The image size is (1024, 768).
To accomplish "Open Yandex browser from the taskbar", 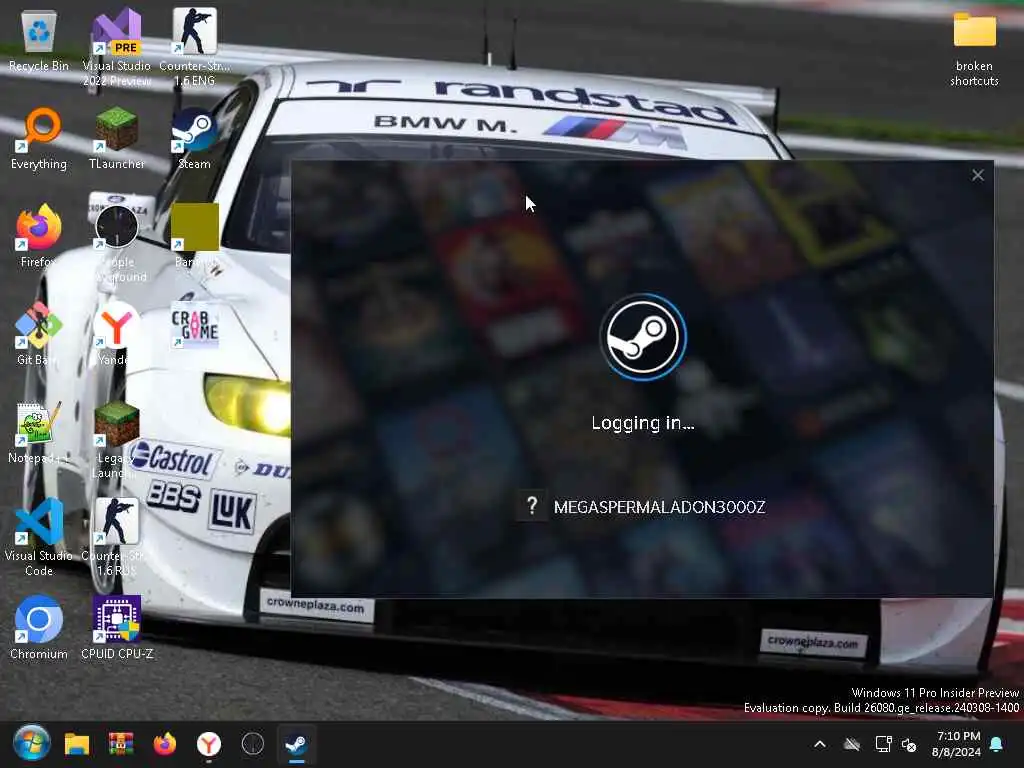I will pyautogui.click(x=209, y=744).
